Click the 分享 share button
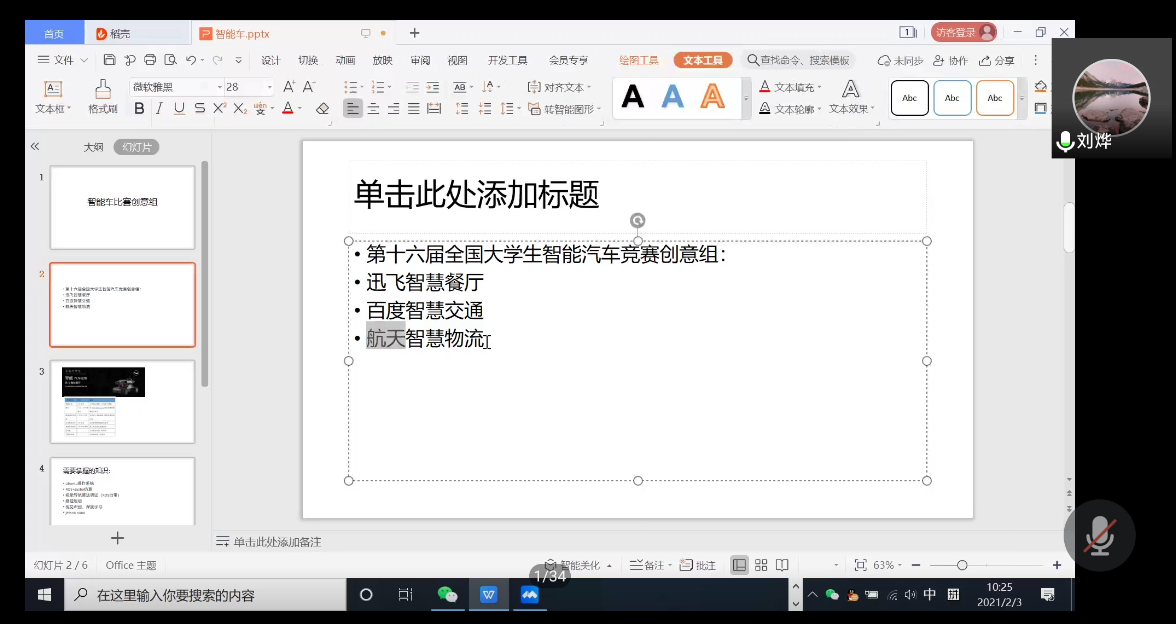 point(996,60)
